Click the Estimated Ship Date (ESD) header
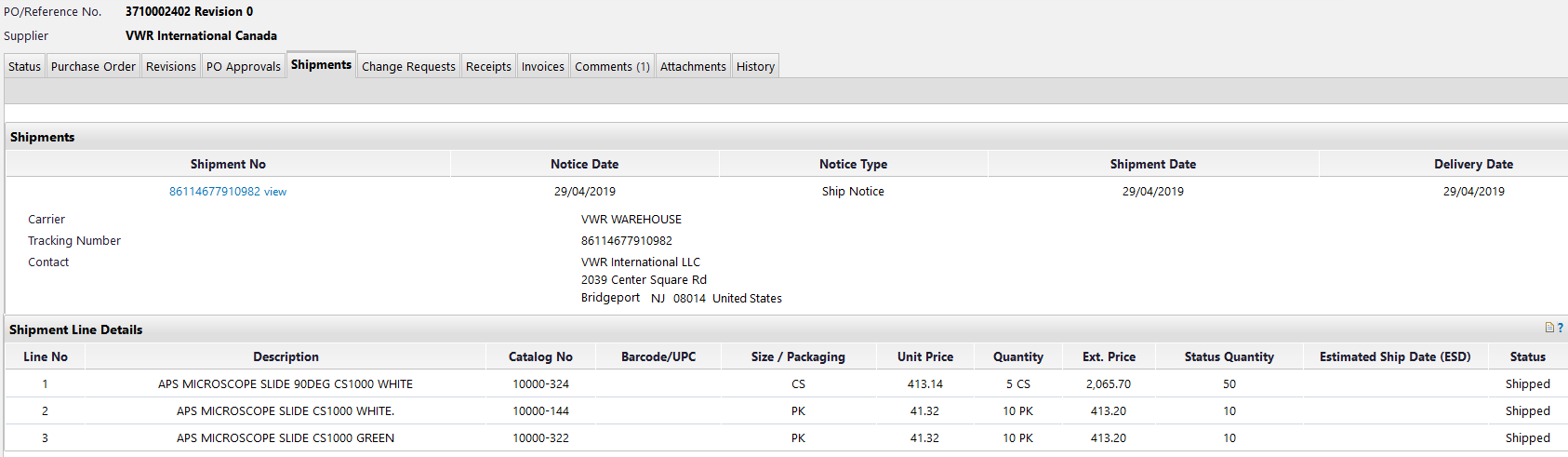The width and height of the screenshot is (1568, 457). click(1394, 356)
